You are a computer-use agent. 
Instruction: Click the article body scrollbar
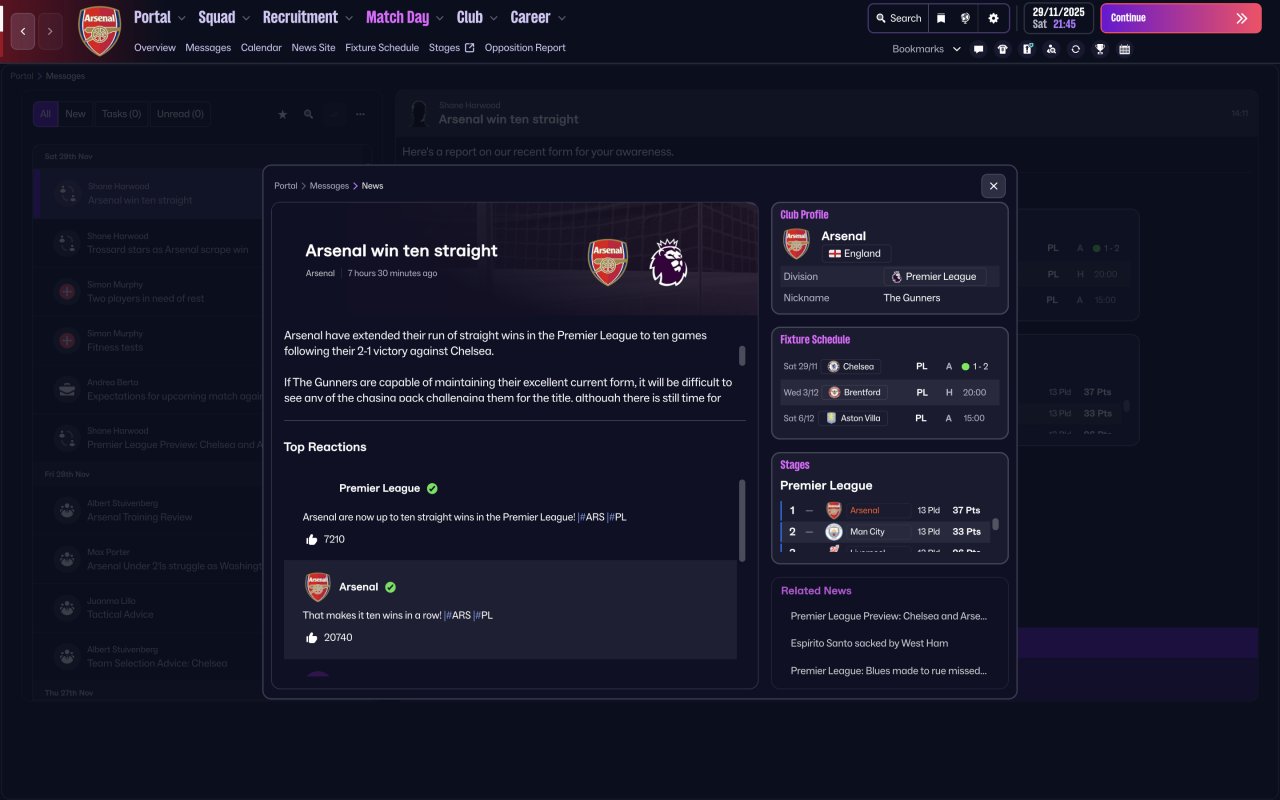pyautogui.click(x=742, y=356)
